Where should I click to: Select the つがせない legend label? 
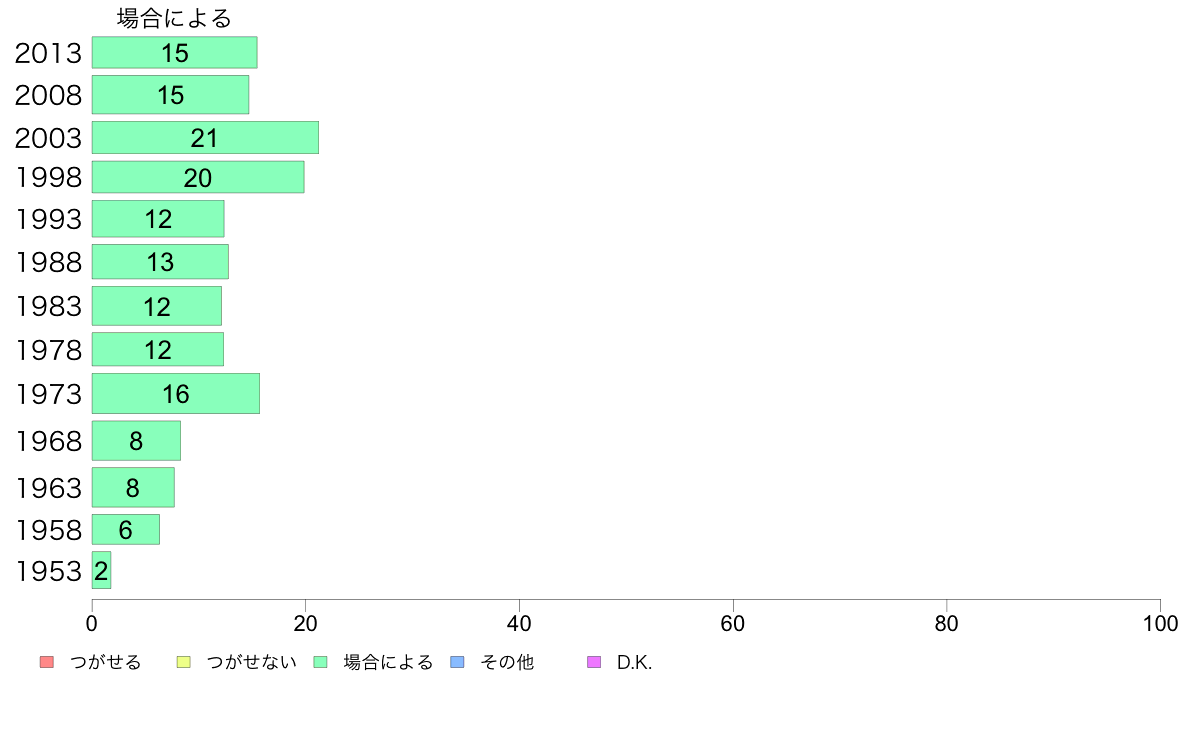pos(251,662)
